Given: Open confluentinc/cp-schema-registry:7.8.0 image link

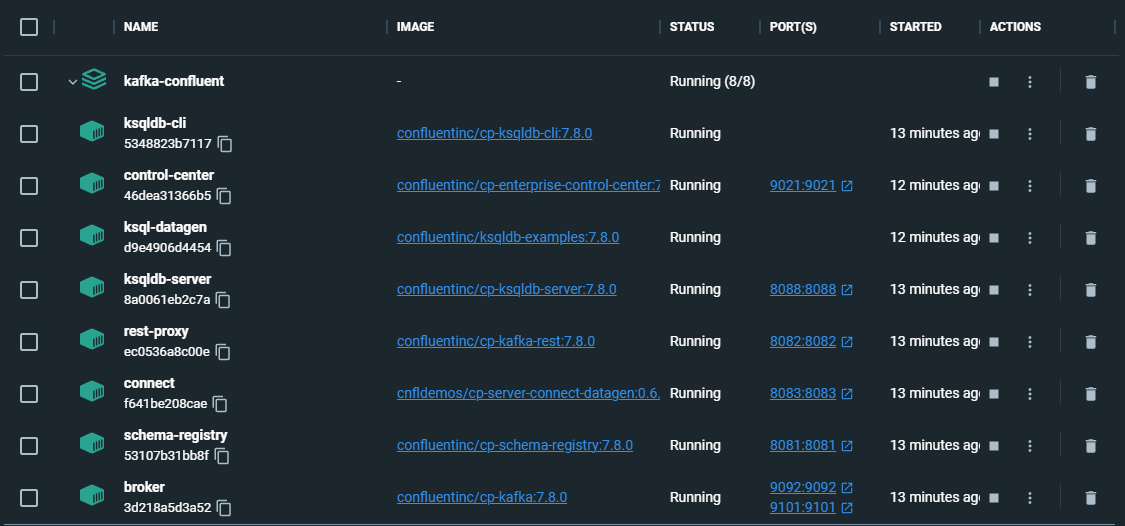Looking at the screenshot, I should pyautogui.click(x=514, y=446).
